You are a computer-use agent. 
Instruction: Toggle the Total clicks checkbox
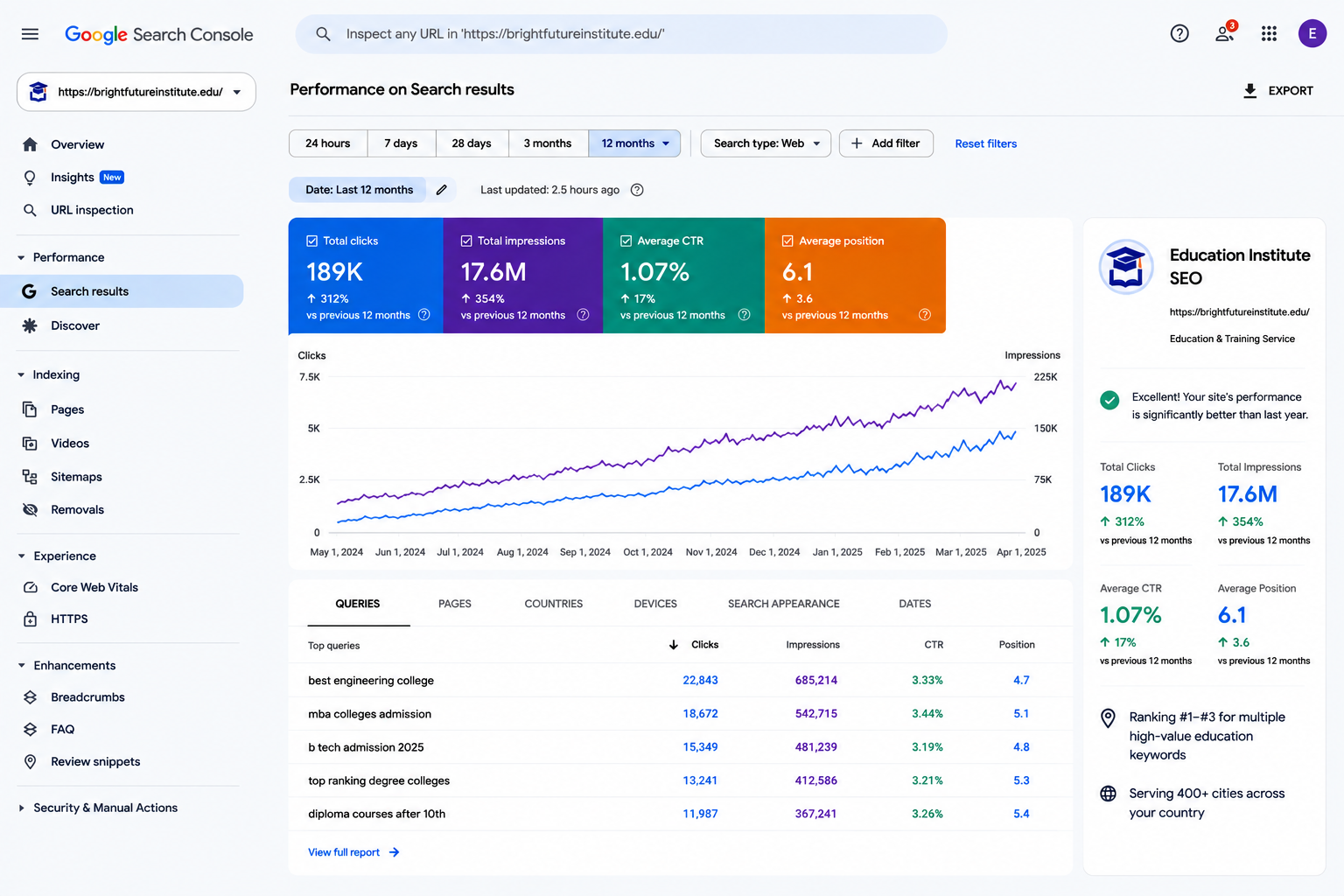312,241
